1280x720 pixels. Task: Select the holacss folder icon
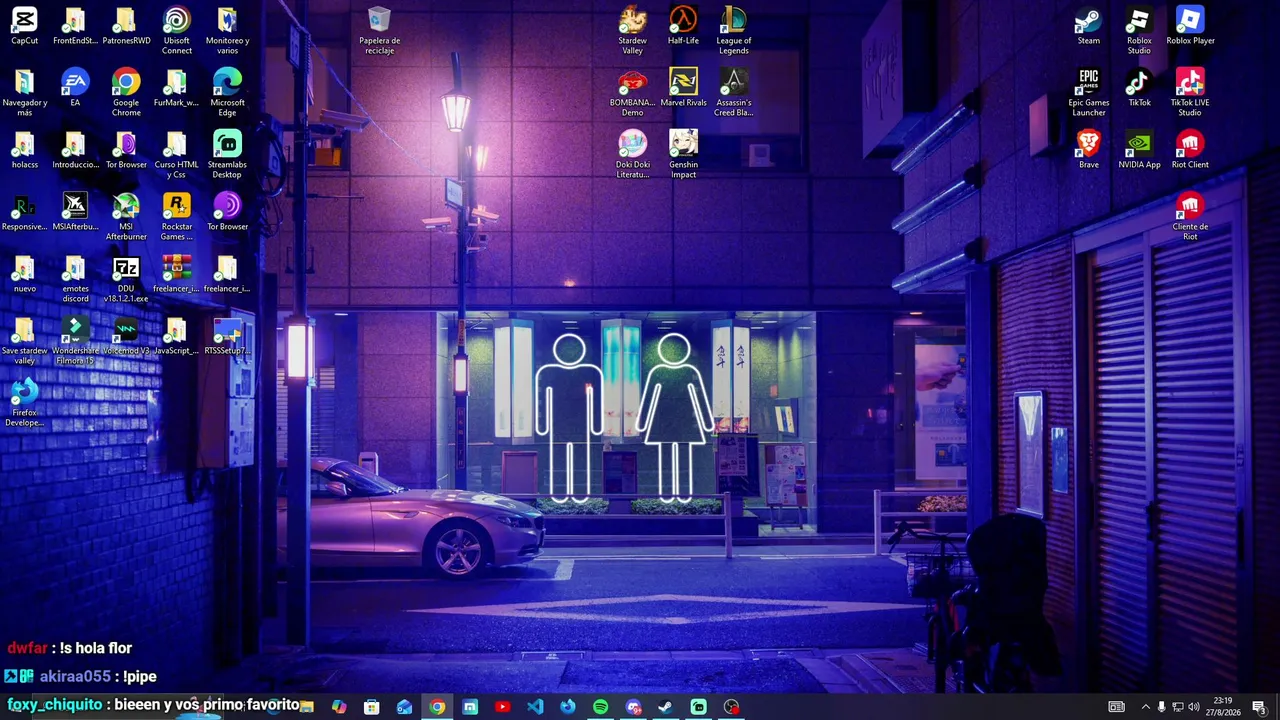pyautogui.click(x=24, y=150)
